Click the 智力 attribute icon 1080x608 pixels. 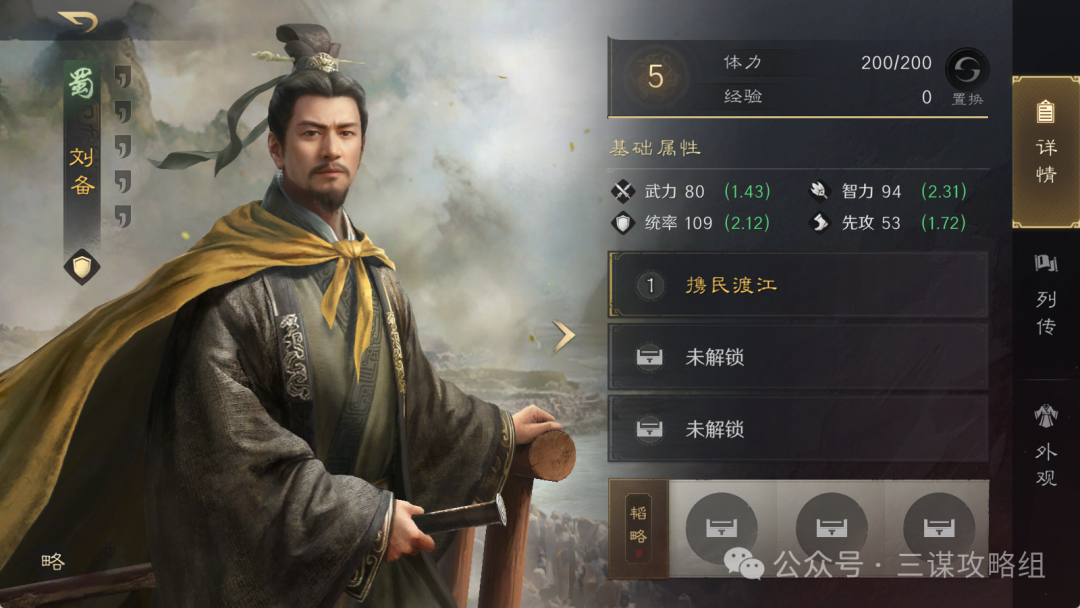point(819,191)
